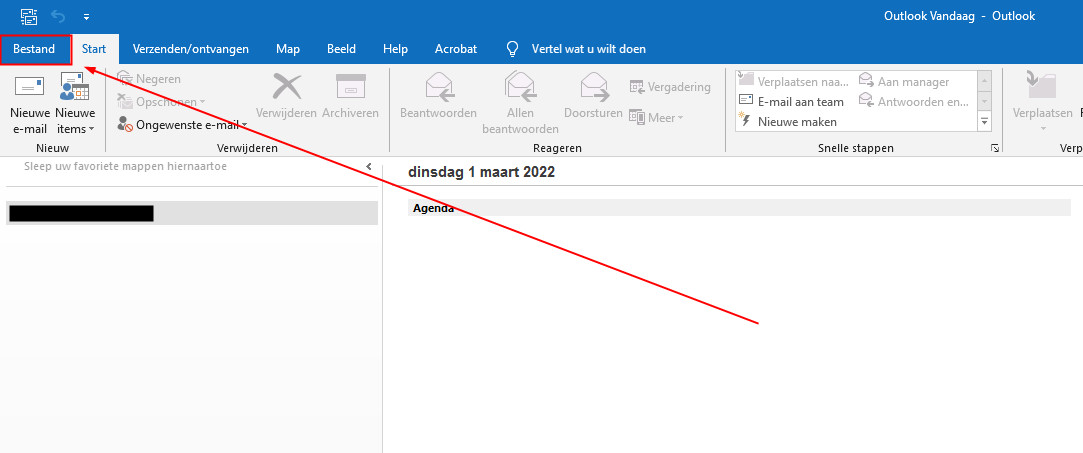The height and width of the screenshot is (453, 1083).
Task: Click the Agenda section header
Action: [x=739, y=208]
